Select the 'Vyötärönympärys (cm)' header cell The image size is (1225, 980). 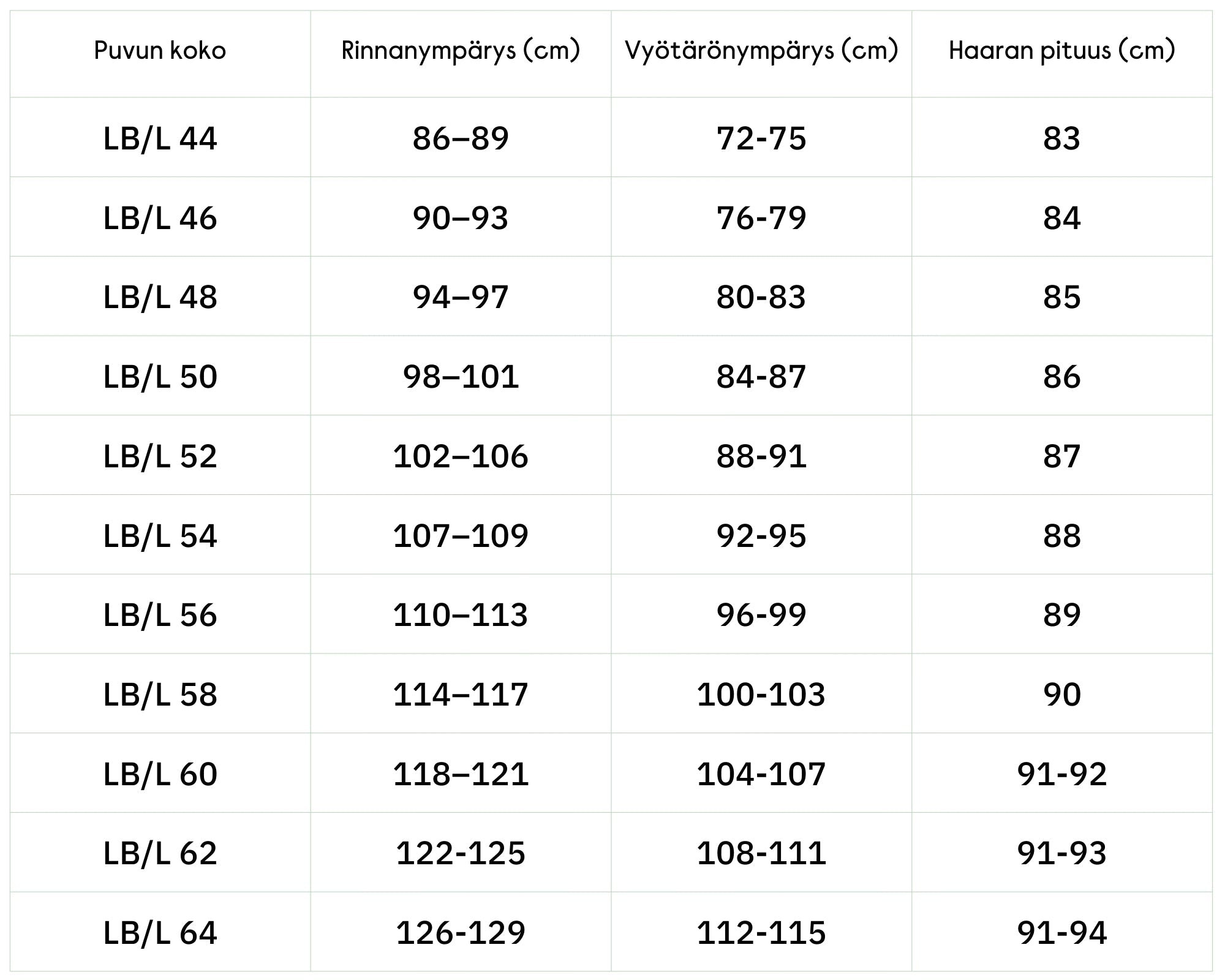761,50
